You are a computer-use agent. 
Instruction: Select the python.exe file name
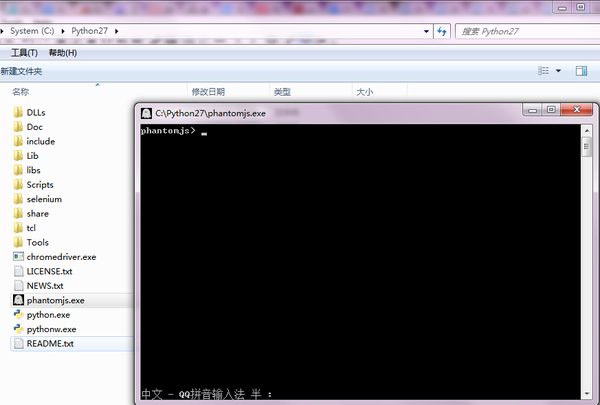click(x=48, y=315)
